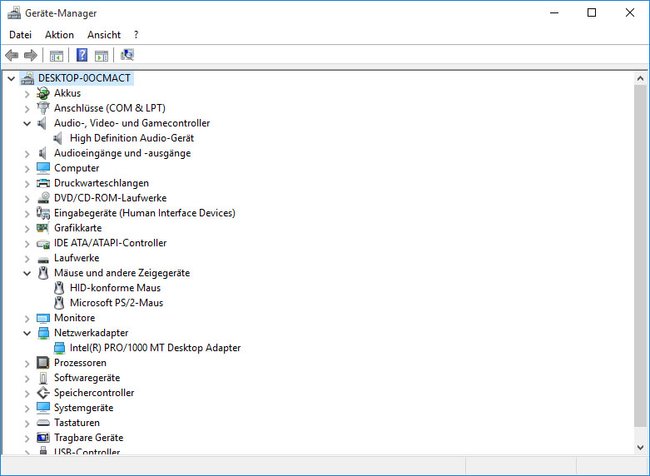The image size is (650, 476).
Task: Collapse Audio-, Video- und Gamecontroller
Action: (27, 124)
